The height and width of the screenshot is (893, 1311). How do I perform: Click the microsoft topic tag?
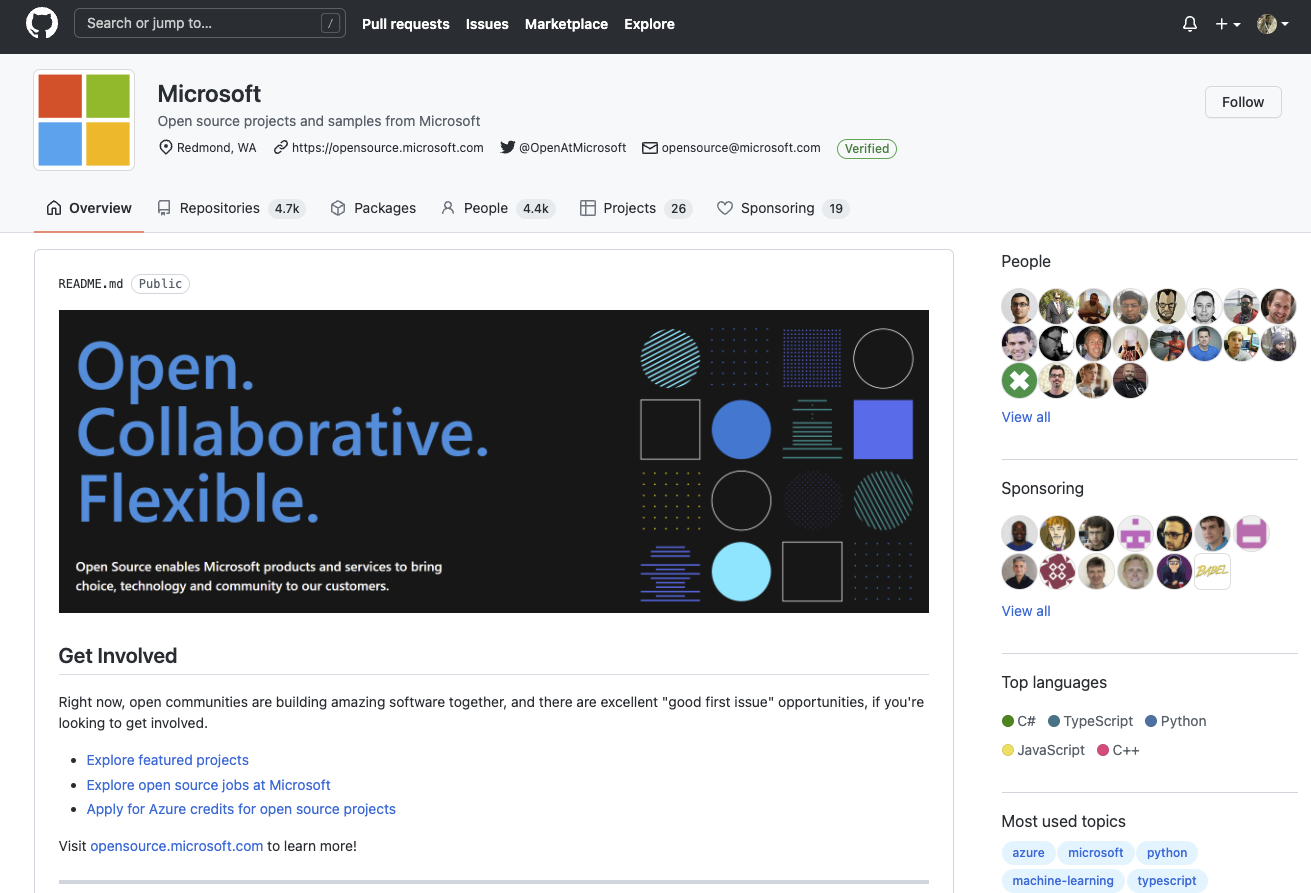pos(1096,853)
